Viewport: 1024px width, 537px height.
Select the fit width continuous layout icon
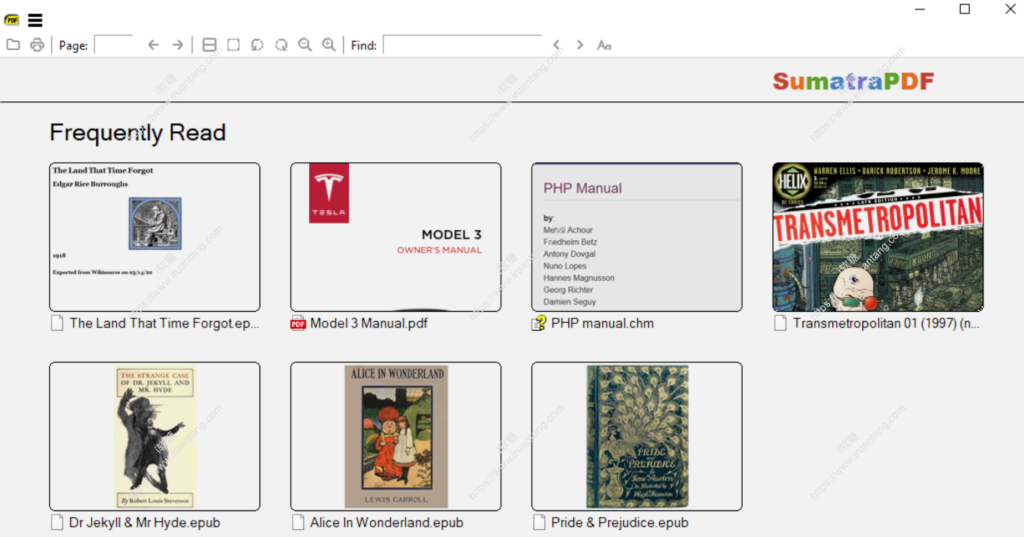[x=209, y=45]
